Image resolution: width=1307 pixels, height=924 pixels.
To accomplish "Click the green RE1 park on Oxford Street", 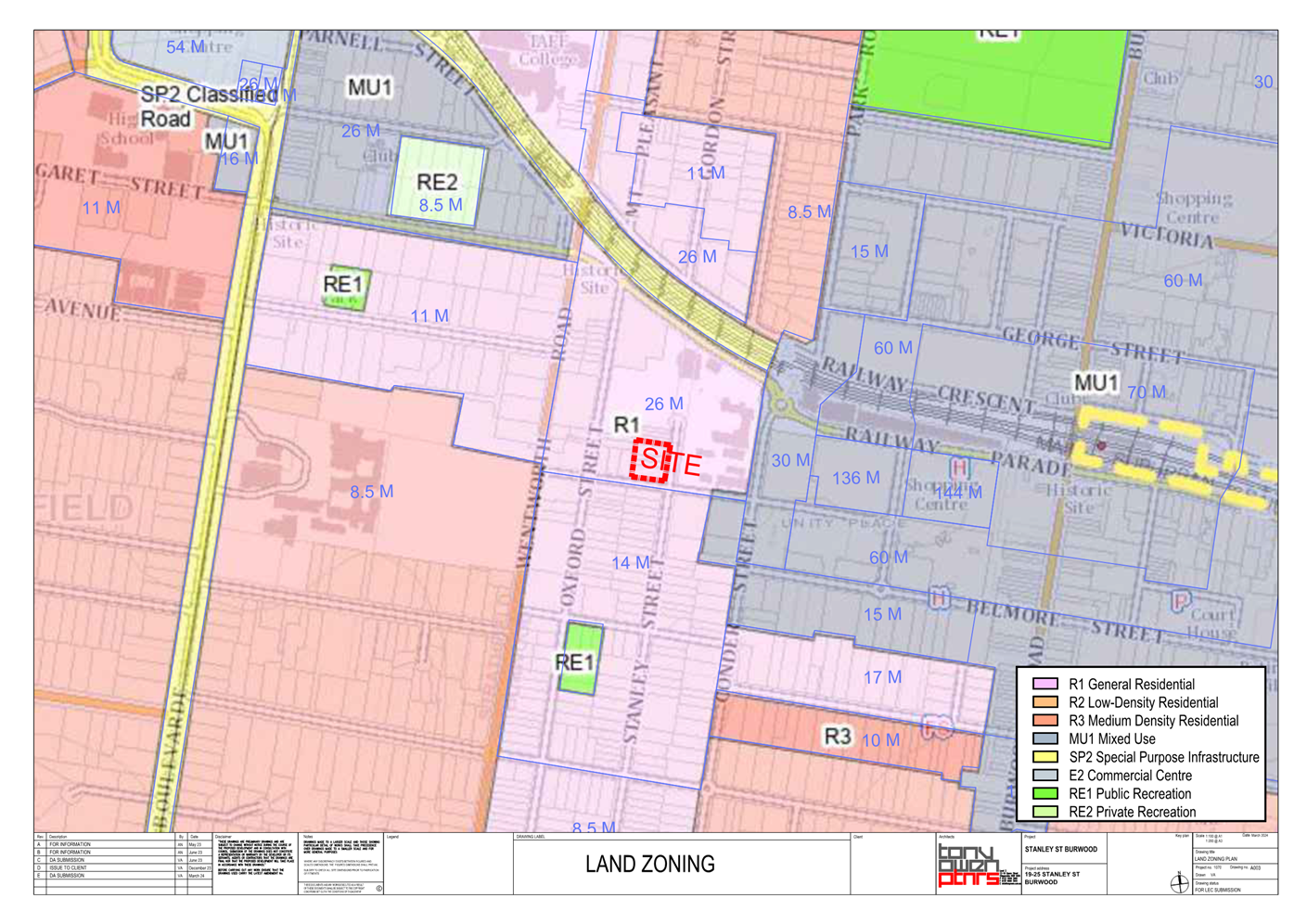I will click(x=580, y=658).
